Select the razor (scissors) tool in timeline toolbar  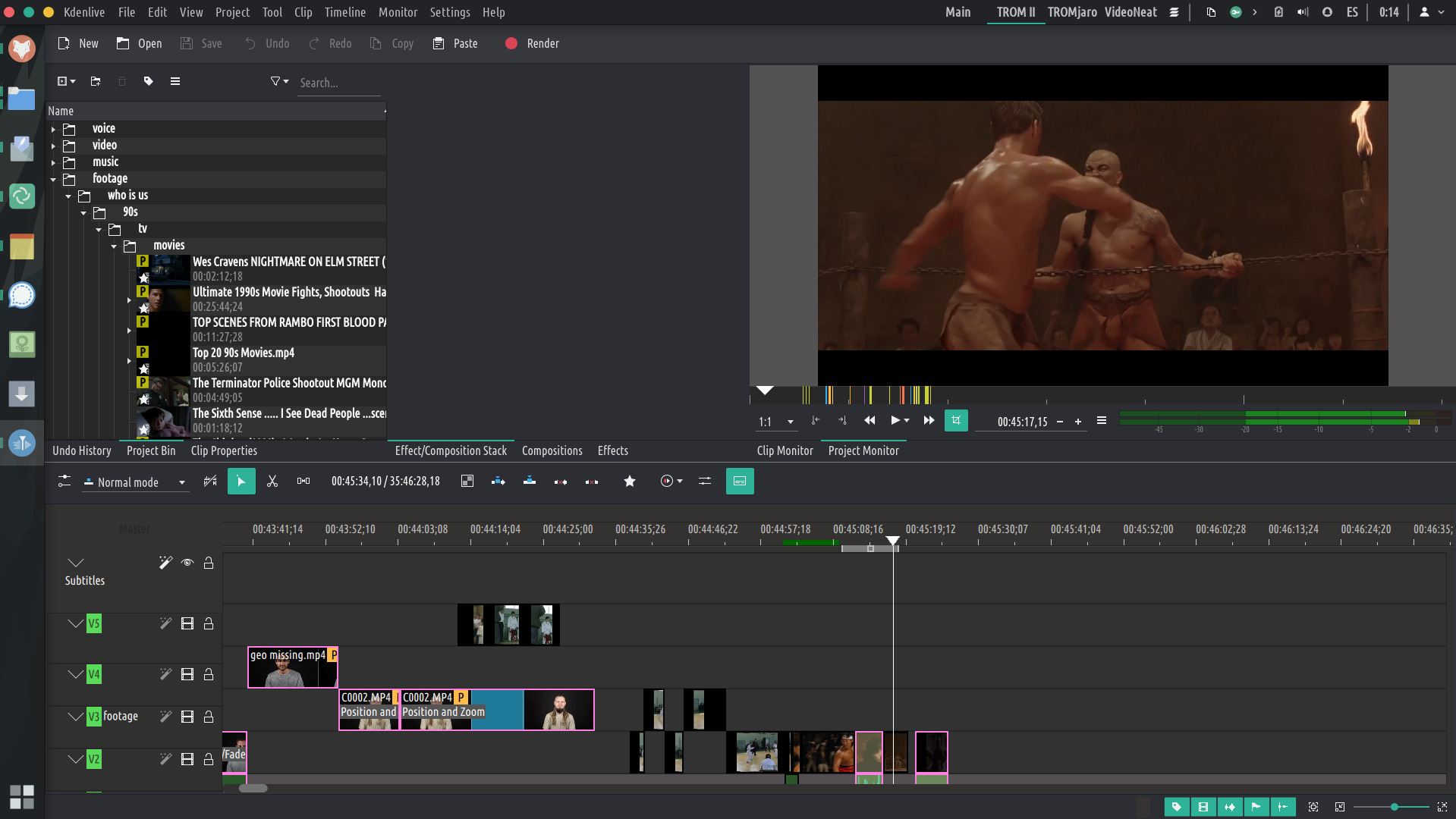tap(272, 482)
